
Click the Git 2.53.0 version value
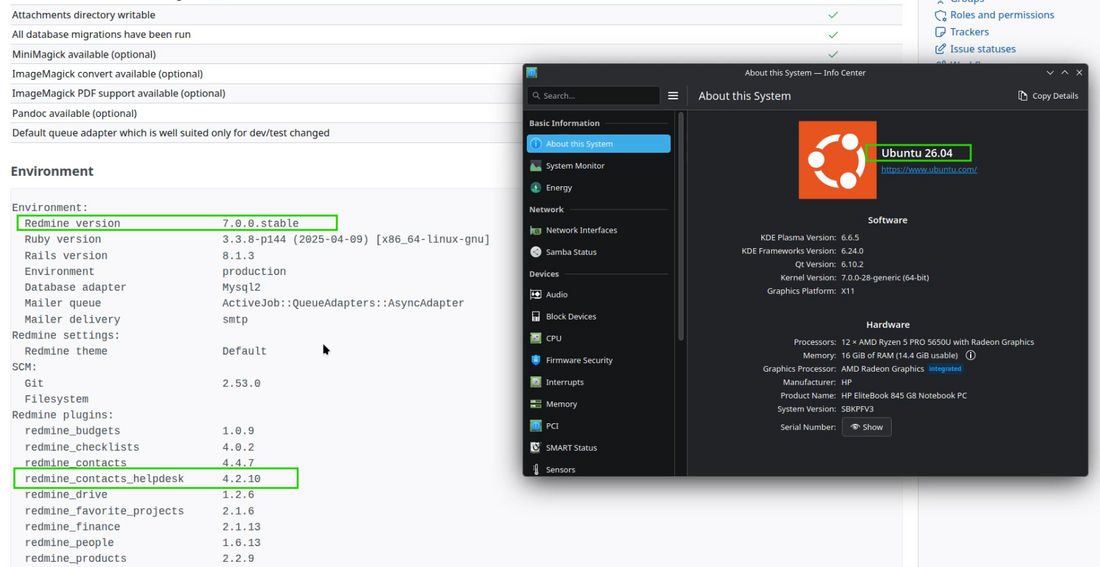(241, 383)
